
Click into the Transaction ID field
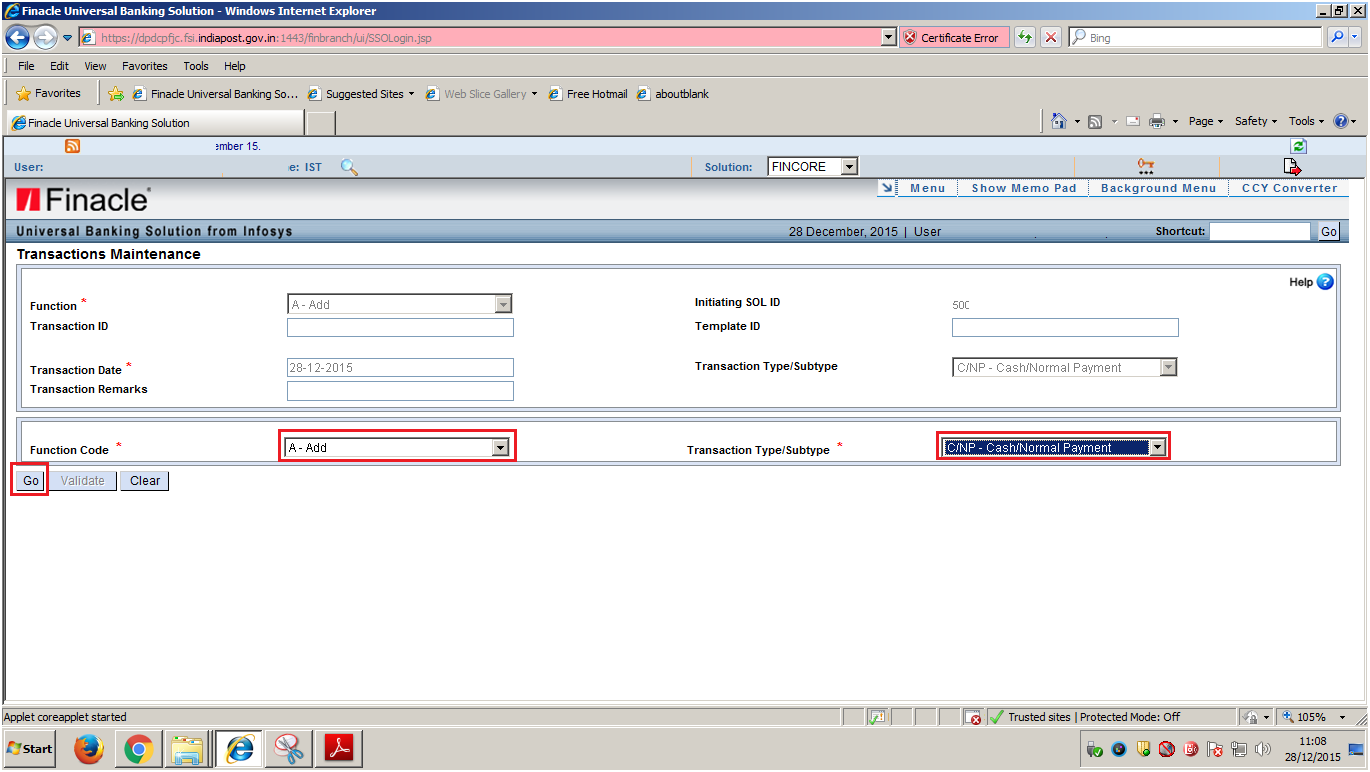400,328
